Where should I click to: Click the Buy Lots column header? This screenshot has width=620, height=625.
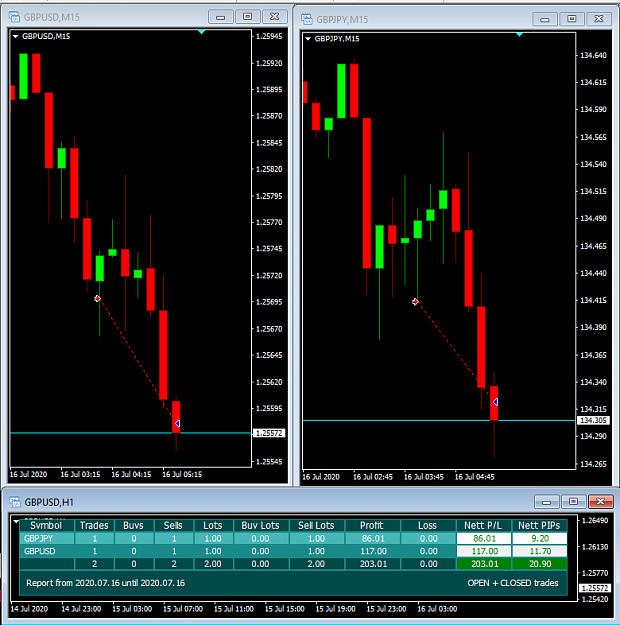(261, 525)
